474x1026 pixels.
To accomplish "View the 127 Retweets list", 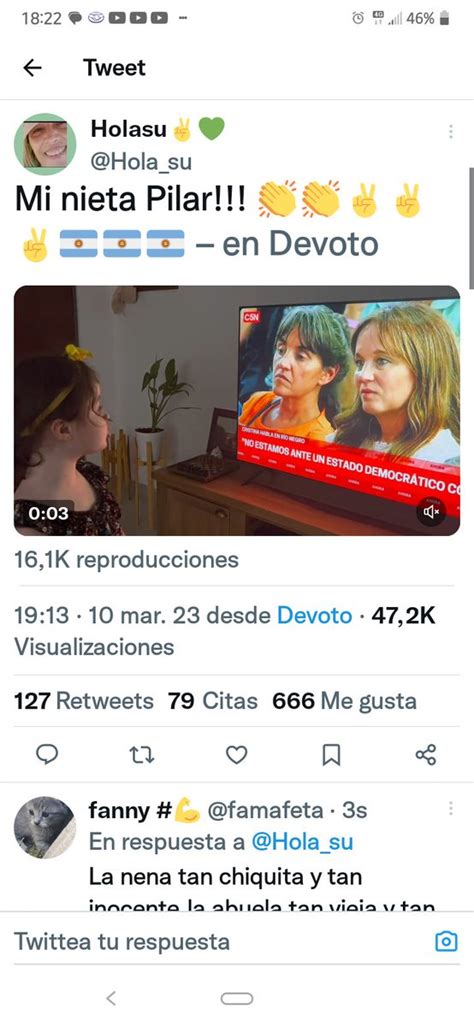I will (84, 701).
